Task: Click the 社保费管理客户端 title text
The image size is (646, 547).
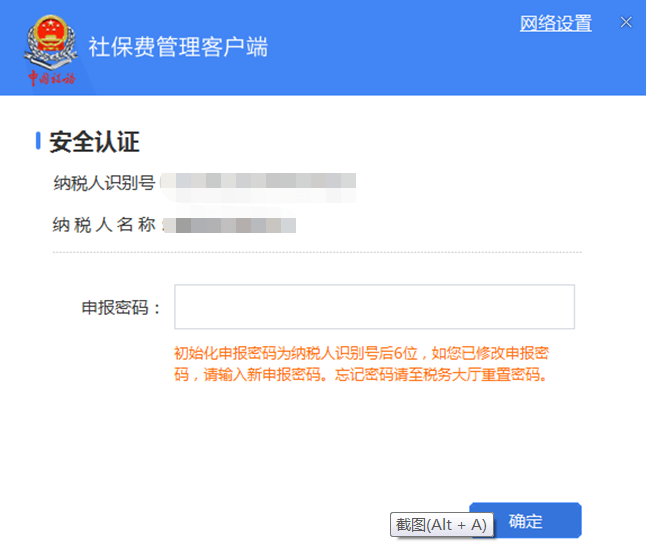Action: point(178,47)
